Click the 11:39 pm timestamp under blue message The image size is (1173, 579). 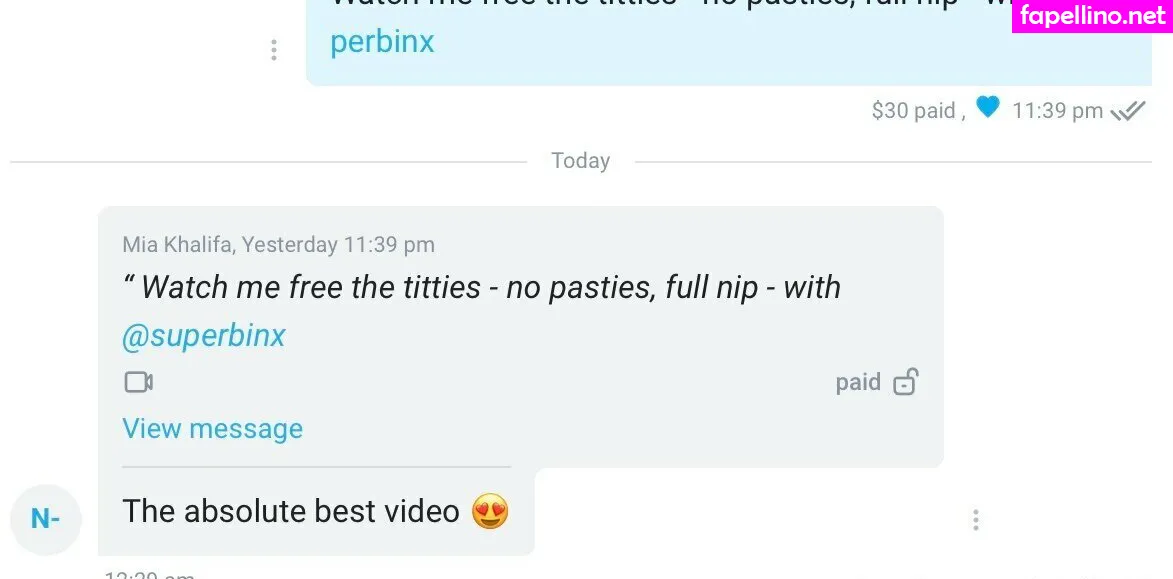coord(1057,111)
